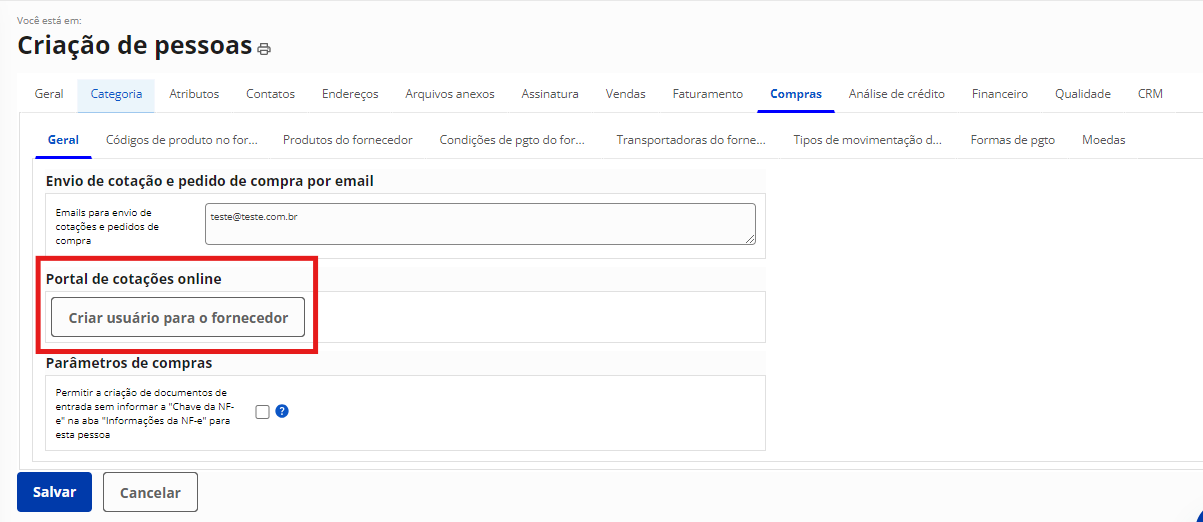Click the 'Permitir a criação de documentos' label
Screen dimensions: 1203x522
pyautogui.click(x=144, y=413)
